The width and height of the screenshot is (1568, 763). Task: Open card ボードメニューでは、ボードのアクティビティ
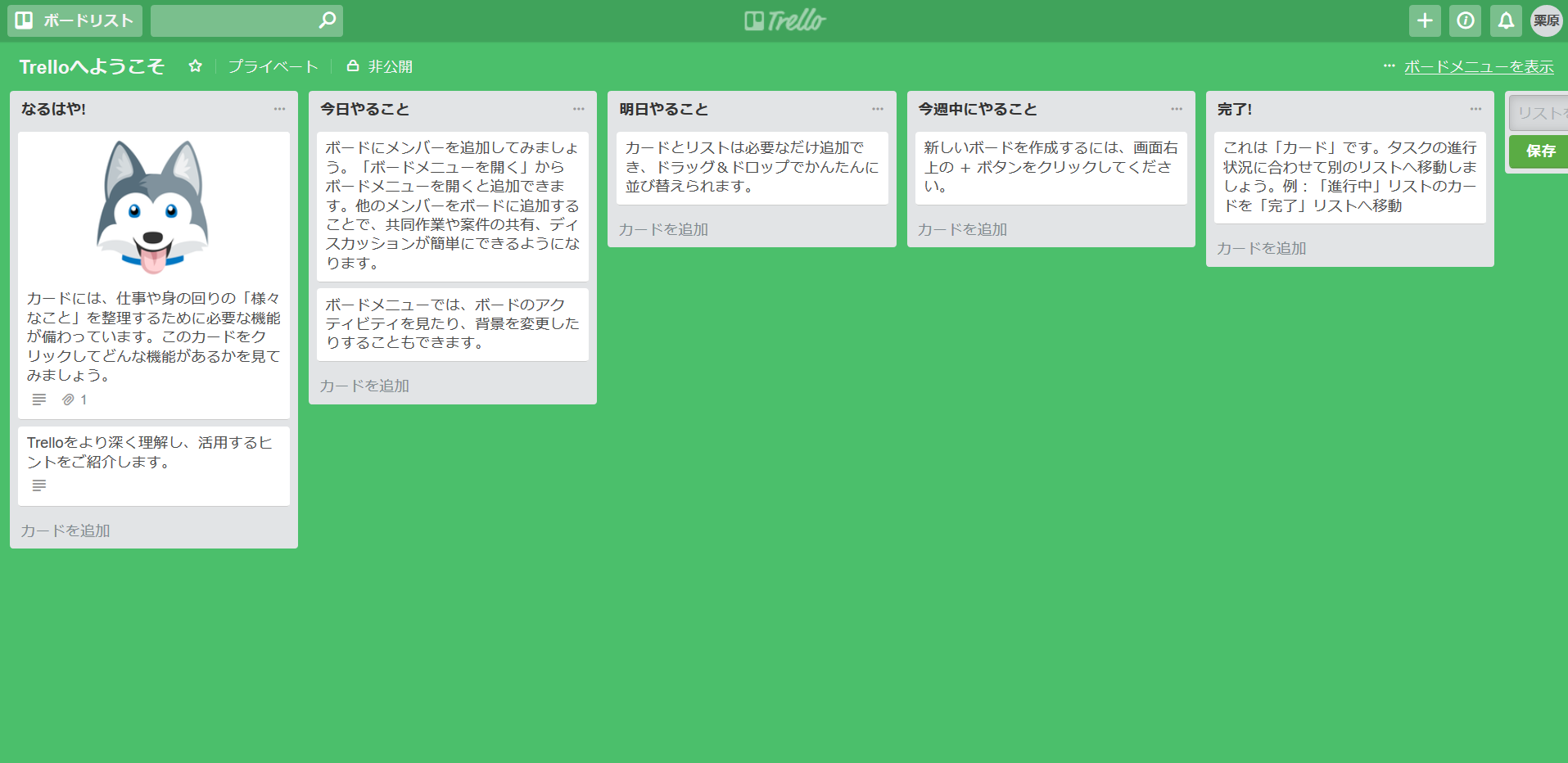point(453,324)
